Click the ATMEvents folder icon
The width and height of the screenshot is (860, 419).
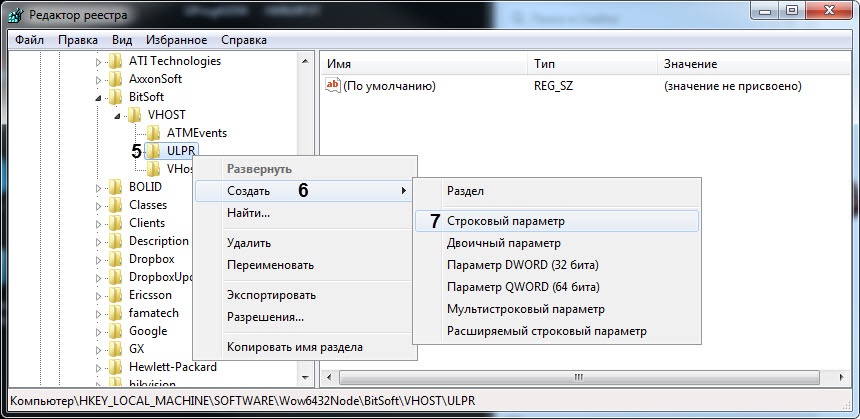coord(153,133)
